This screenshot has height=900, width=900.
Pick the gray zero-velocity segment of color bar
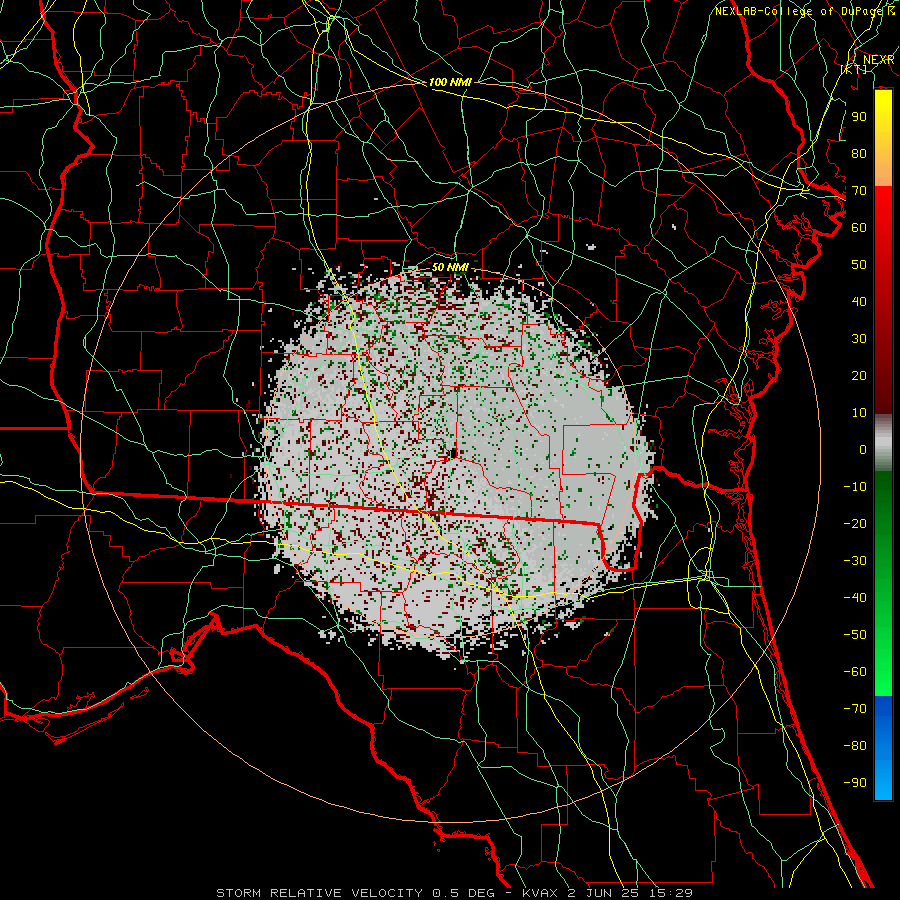coord(883,443)
